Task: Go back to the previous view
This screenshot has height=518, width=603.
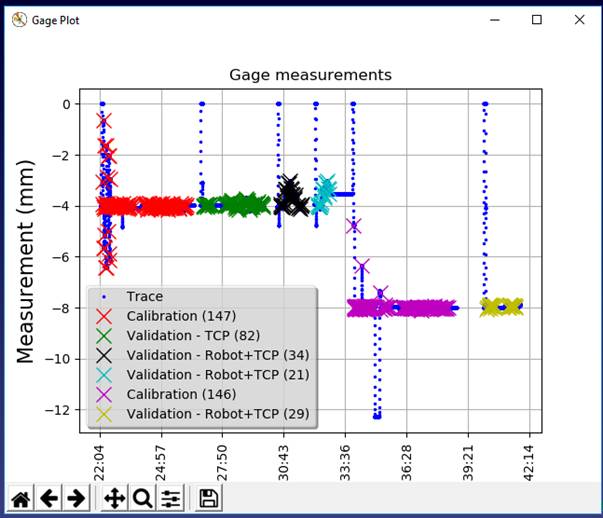Action: coord(48,498)
